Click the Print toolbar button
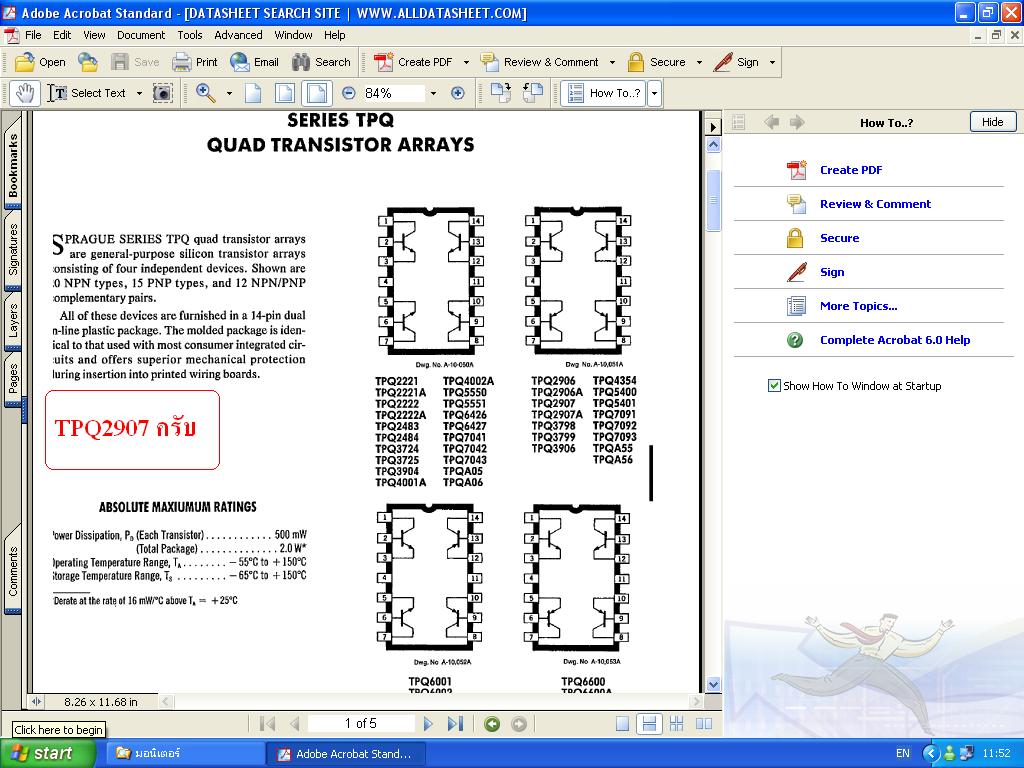 [194, 62]
